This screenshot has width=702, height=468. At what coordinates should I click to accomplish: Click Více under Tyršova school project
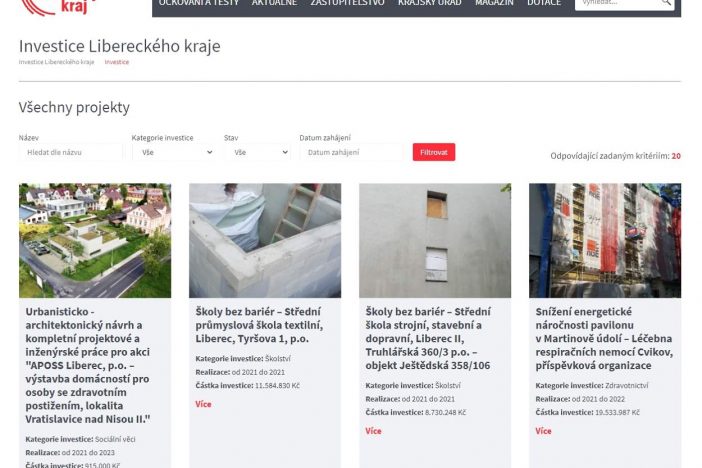pyautogui.click(x=204, y=404)
